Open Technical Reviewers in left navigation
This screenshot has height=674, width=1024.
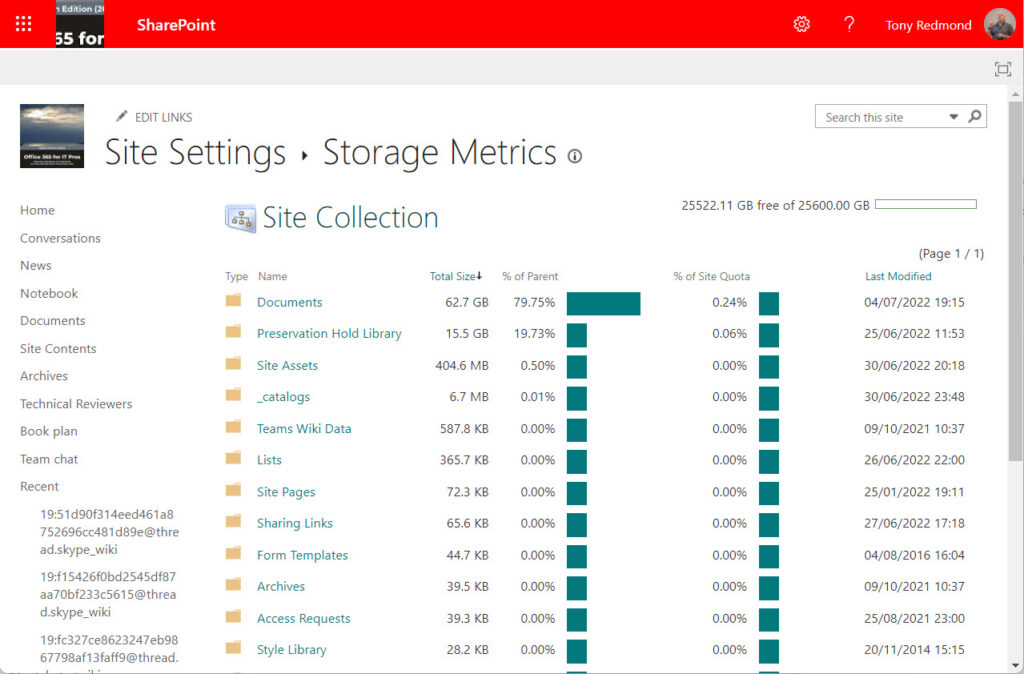point(76,404)
